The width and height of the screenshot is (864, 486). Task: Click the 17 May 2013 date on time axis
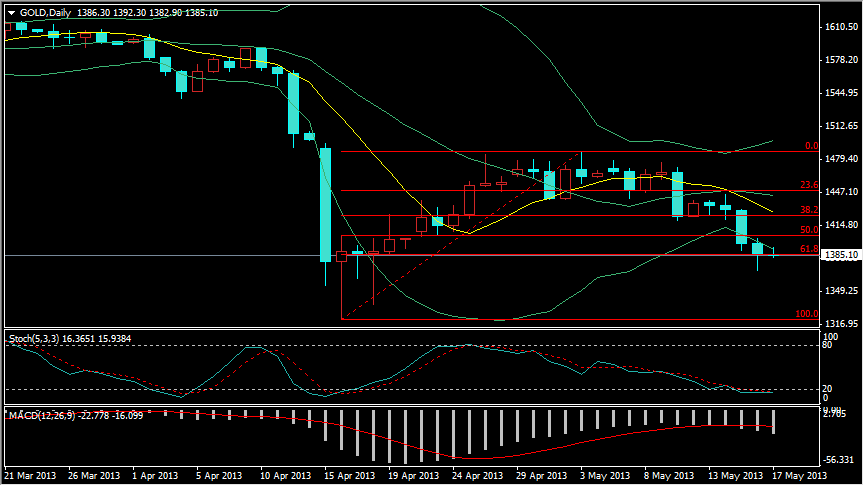point(798,475)
